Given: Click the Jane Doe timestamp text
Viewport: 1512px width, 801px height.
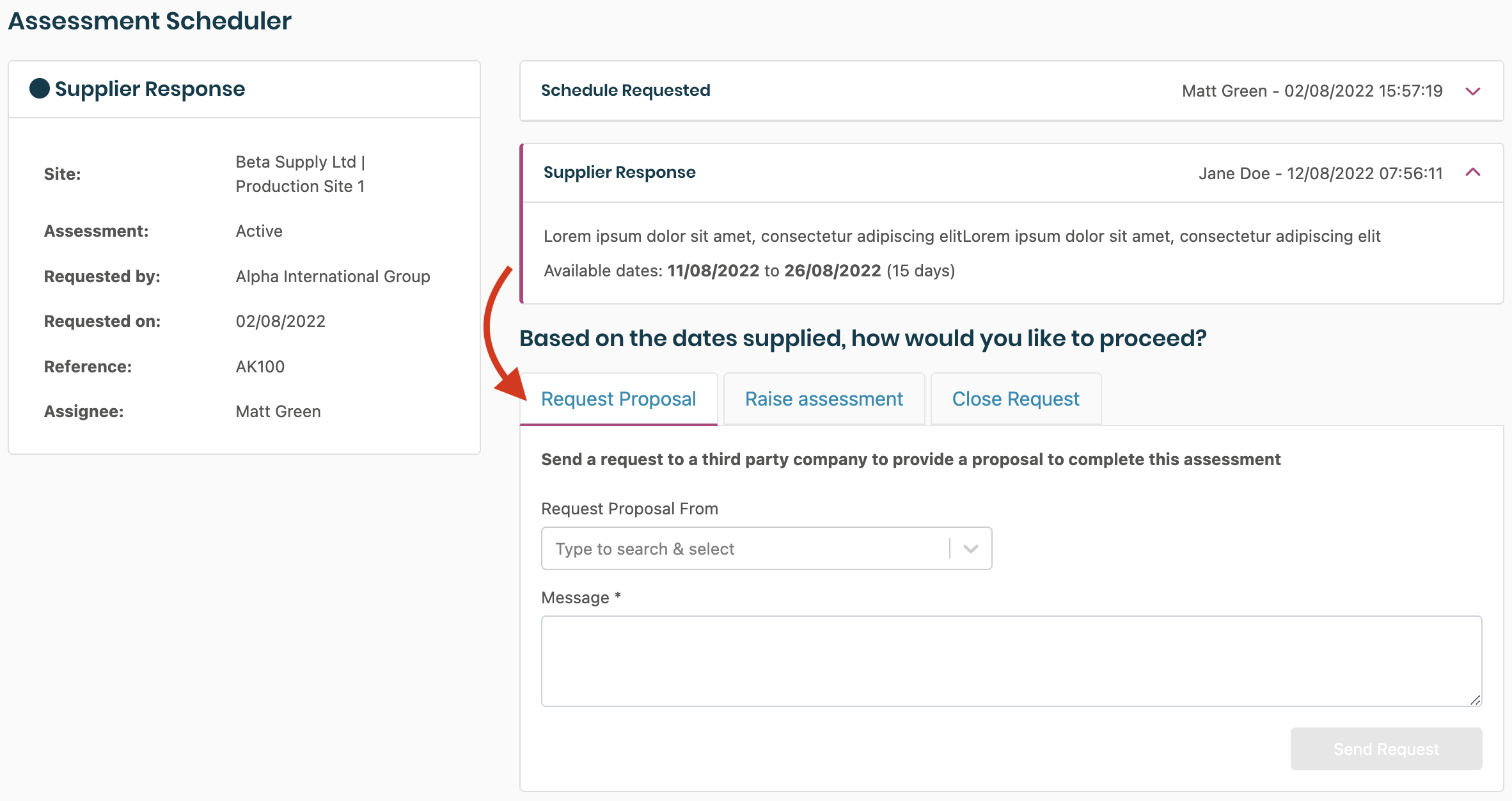Looking at the screenshot, I should [1320, 173].
